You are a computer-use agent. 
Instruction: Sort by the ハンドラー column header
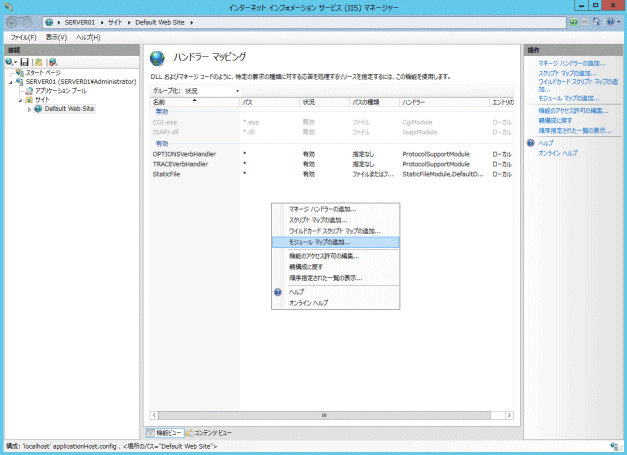coord(444,102)
